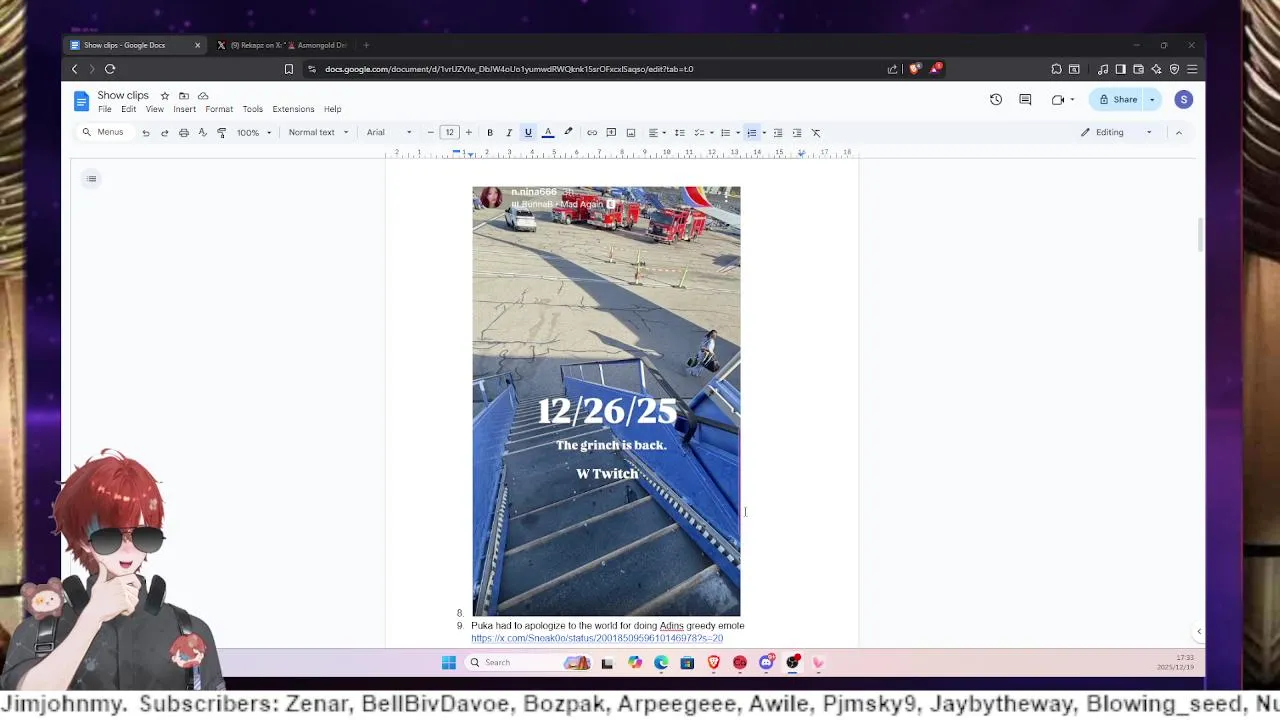The image size is (1280, 720).
Task: Toggle underline formatting
Action: pos(528,133)
